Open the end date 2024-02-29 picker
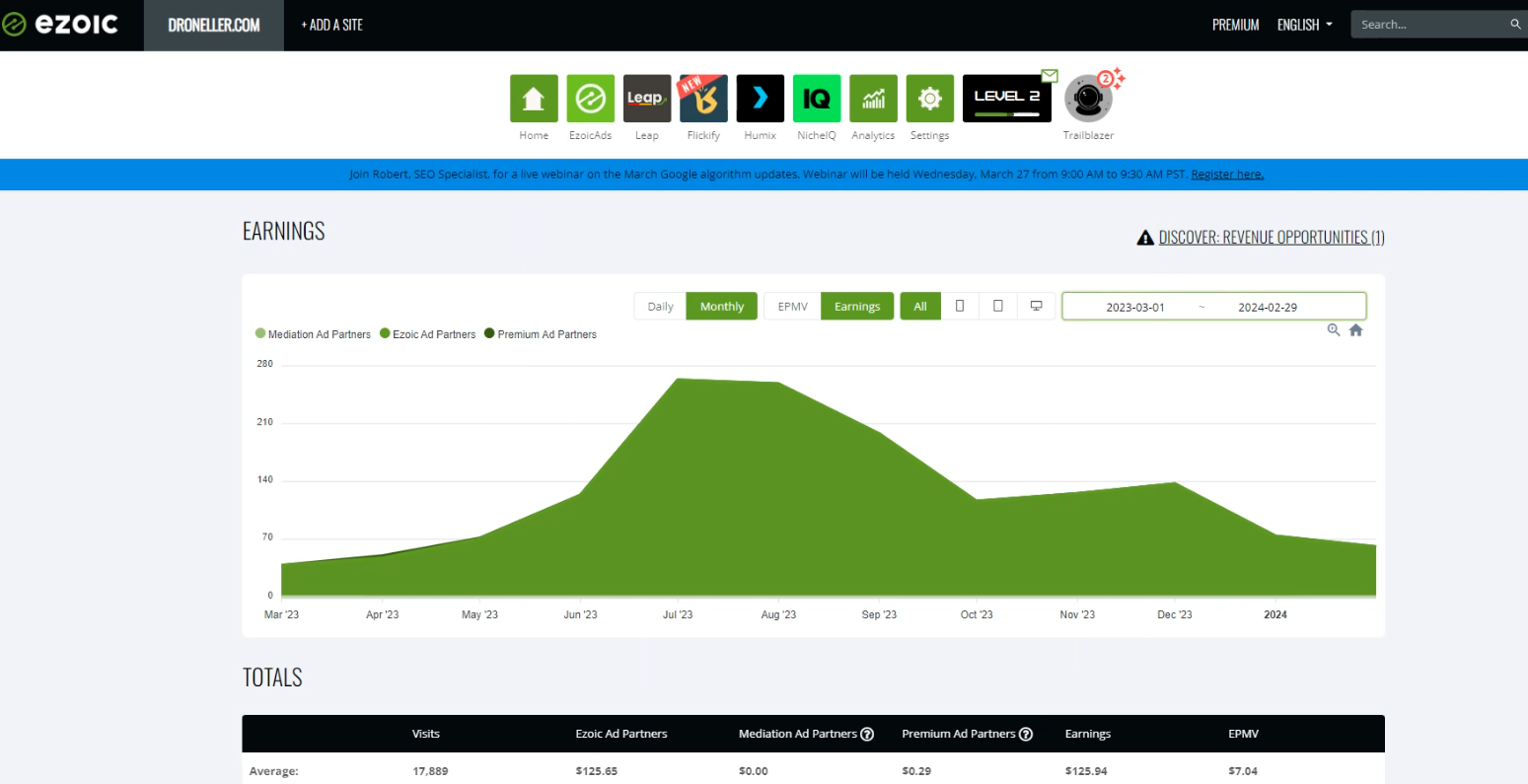1528x784 pixels. [1268, 307]
